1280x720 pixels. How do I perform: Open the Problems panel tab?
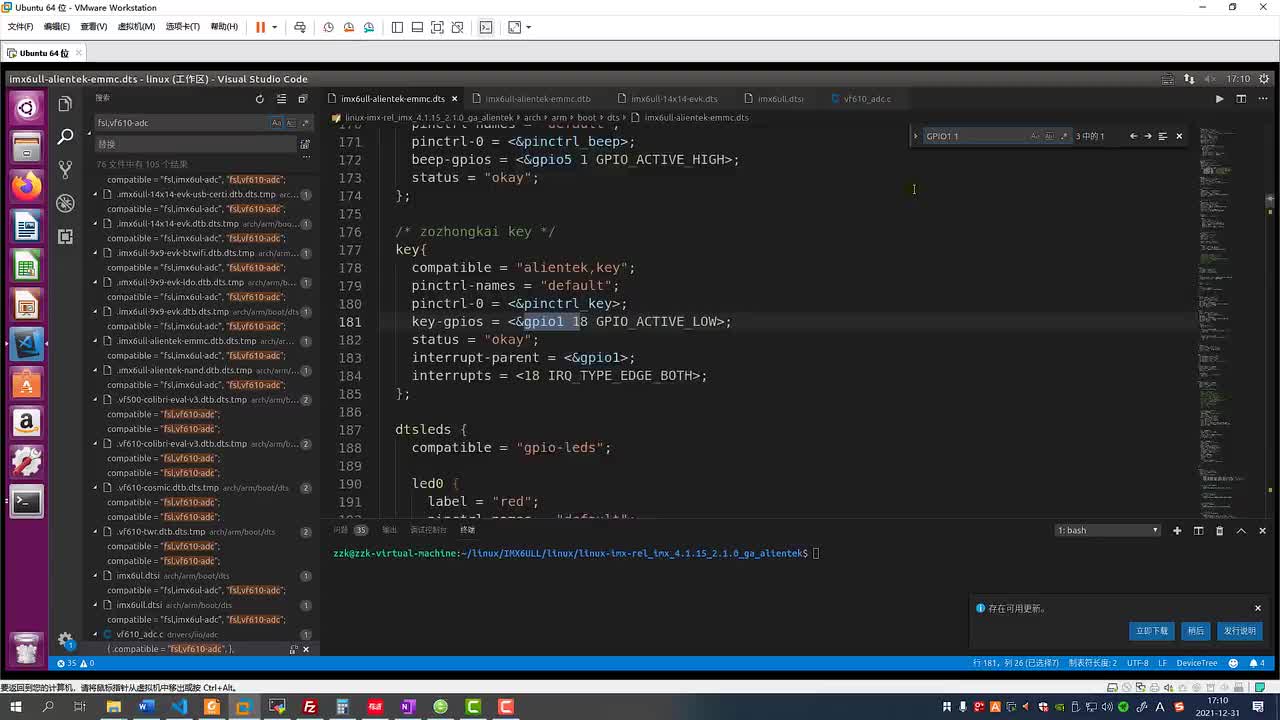click(x=350, y=530)
